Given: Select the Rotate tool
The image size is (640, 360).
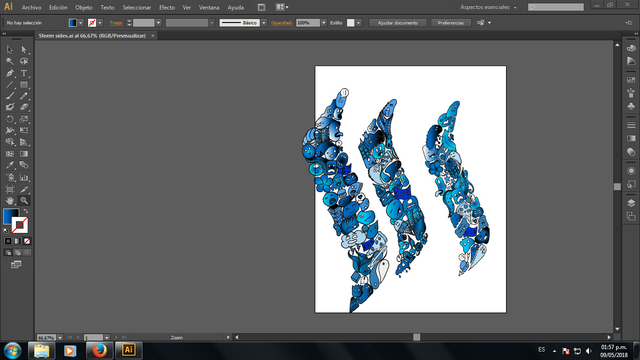Looking at the screenshot, I should 10,119.
